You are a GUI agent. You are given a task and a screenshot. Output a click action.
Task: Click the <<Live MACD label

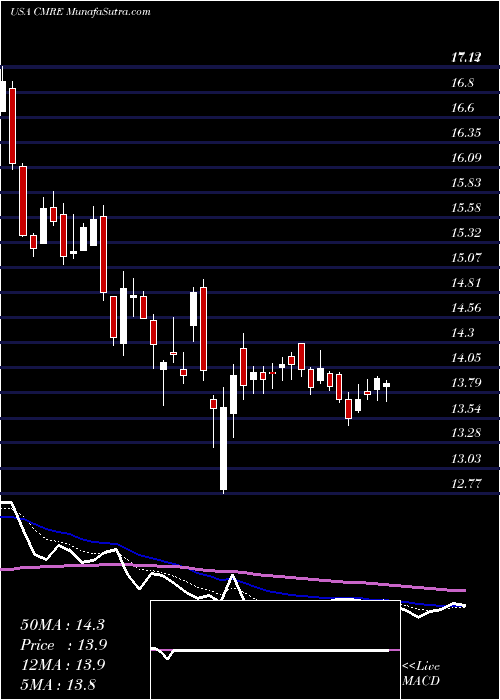pyautogui.click(x=421, y=673)
